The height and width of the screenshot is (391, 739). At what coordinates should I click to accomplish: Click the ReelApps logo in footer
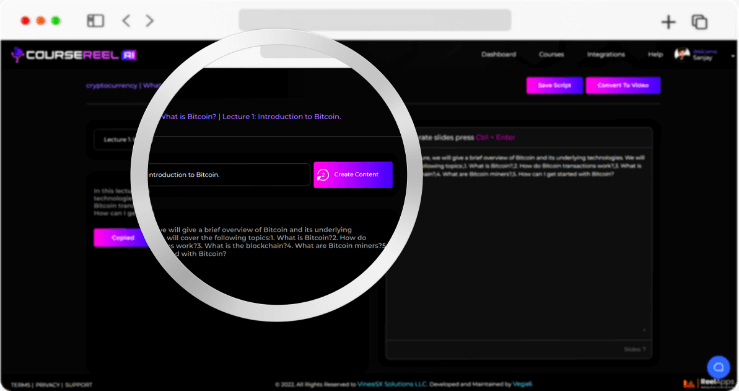(710, 383)
